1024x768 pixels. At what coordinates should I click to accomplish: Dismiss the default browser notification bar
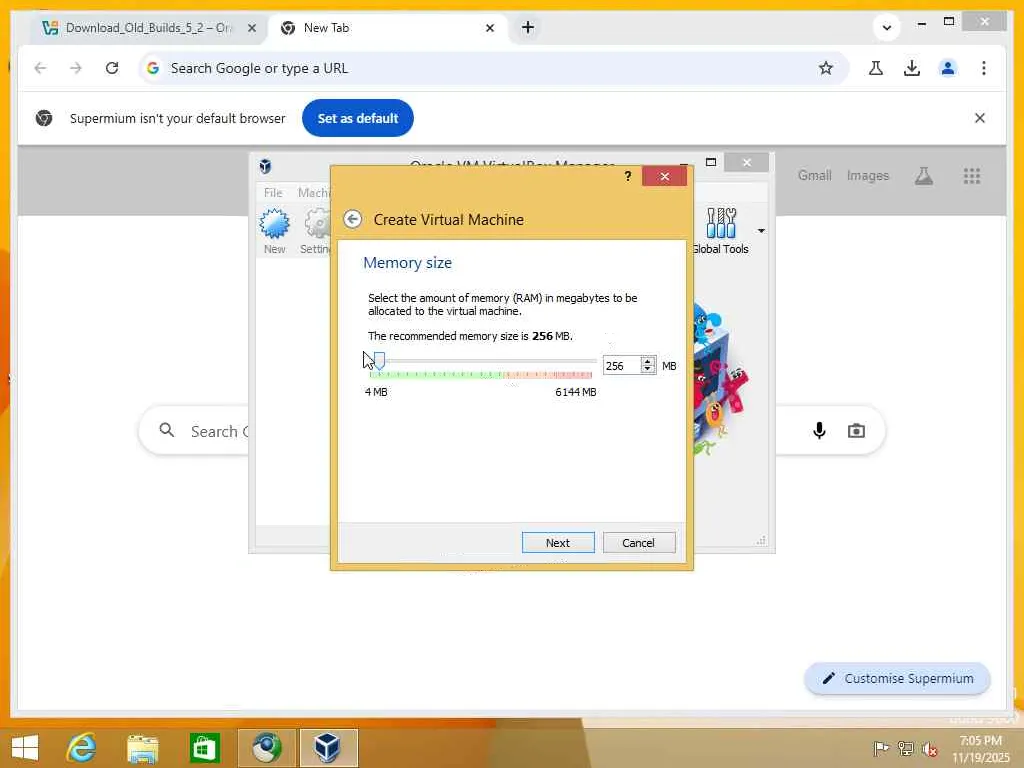[x=980, y=118]
